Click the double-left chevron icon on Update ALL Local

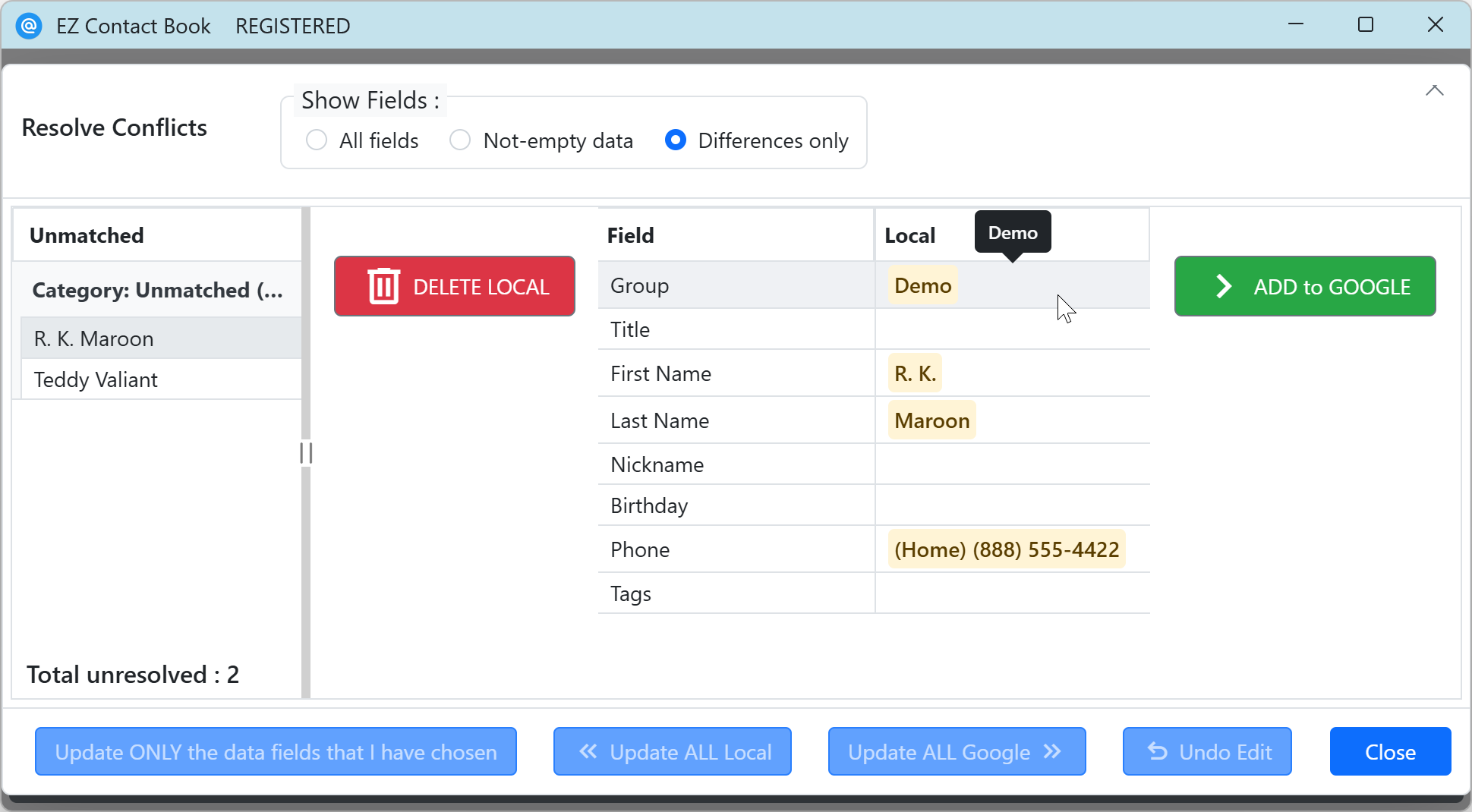[x=586, y=751]
